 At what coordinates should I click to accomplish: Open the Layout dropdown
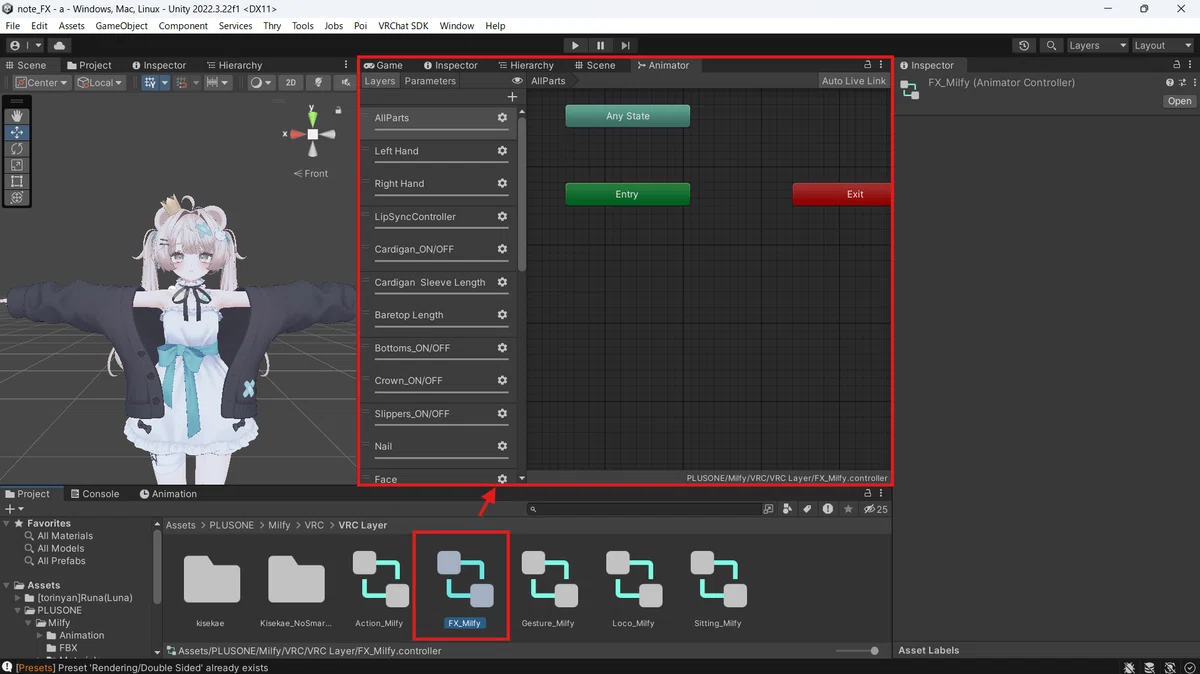1163,46
